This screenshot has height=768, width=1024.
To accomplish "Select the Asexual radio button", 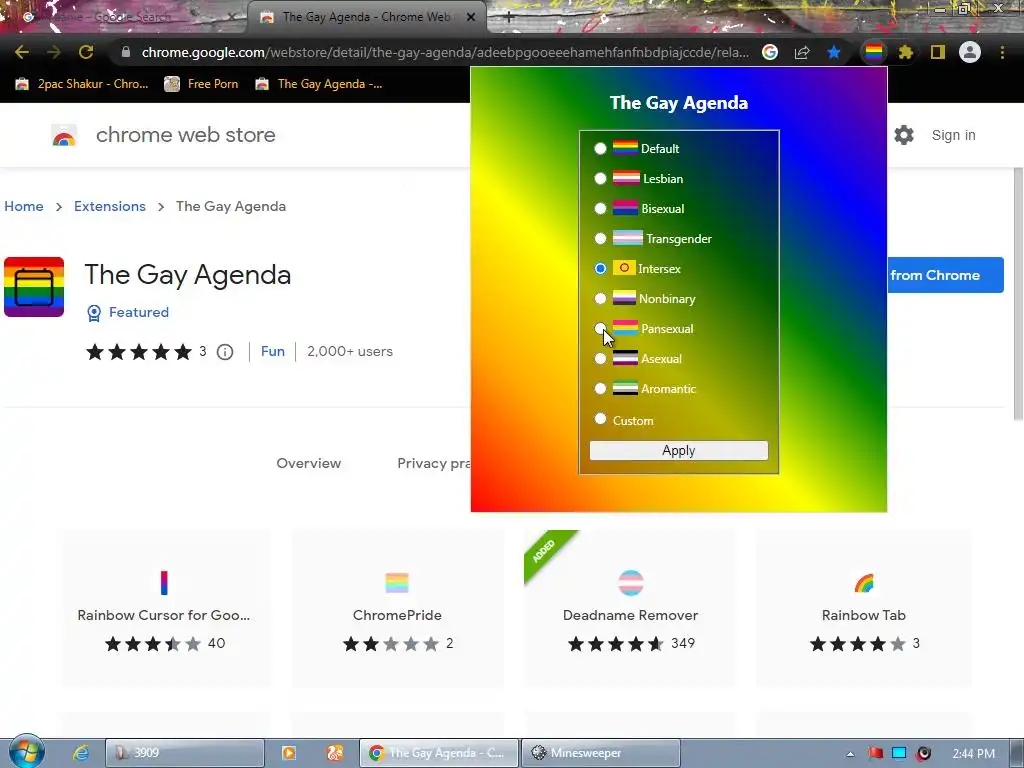I will tap(600, 359).
